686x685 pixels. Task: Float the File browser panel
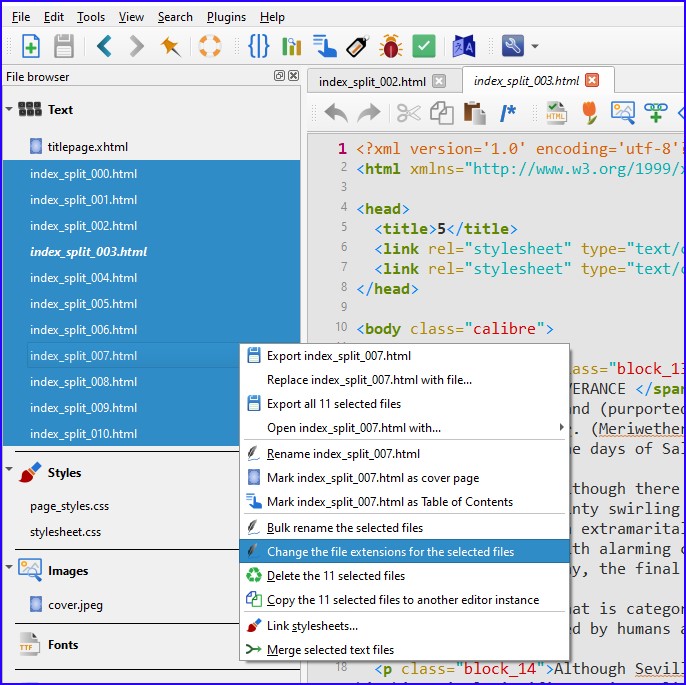click(279, 76)
